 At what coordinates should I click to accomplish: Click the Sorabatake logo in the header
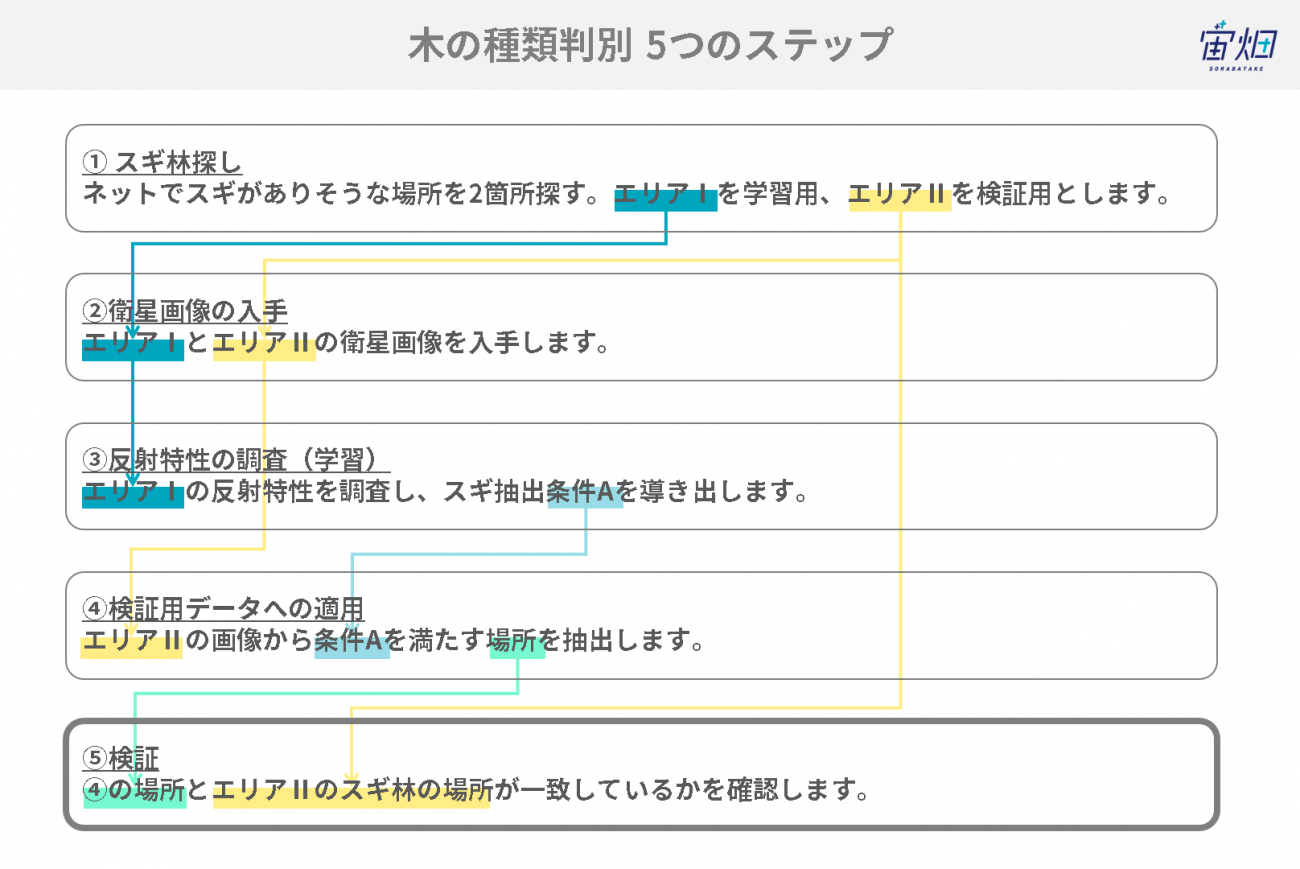pos(1235,45)
